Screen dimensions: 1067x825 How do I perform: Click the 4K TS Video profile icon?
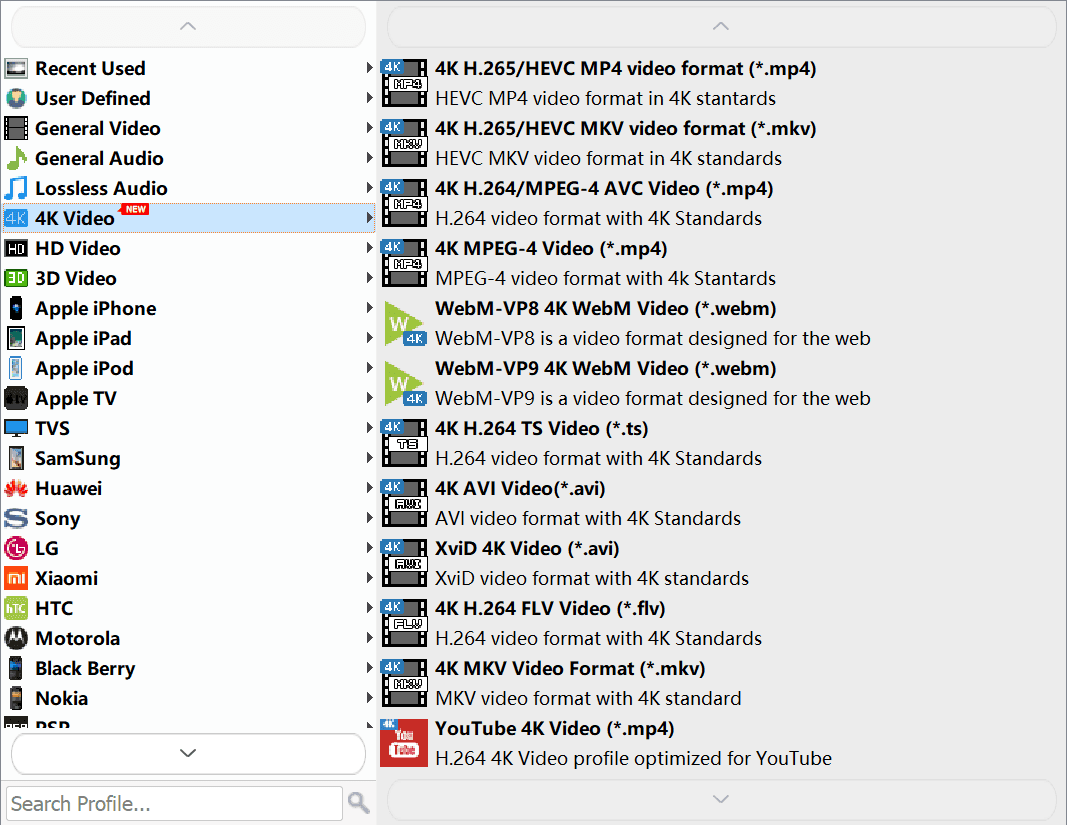point(404,443)
